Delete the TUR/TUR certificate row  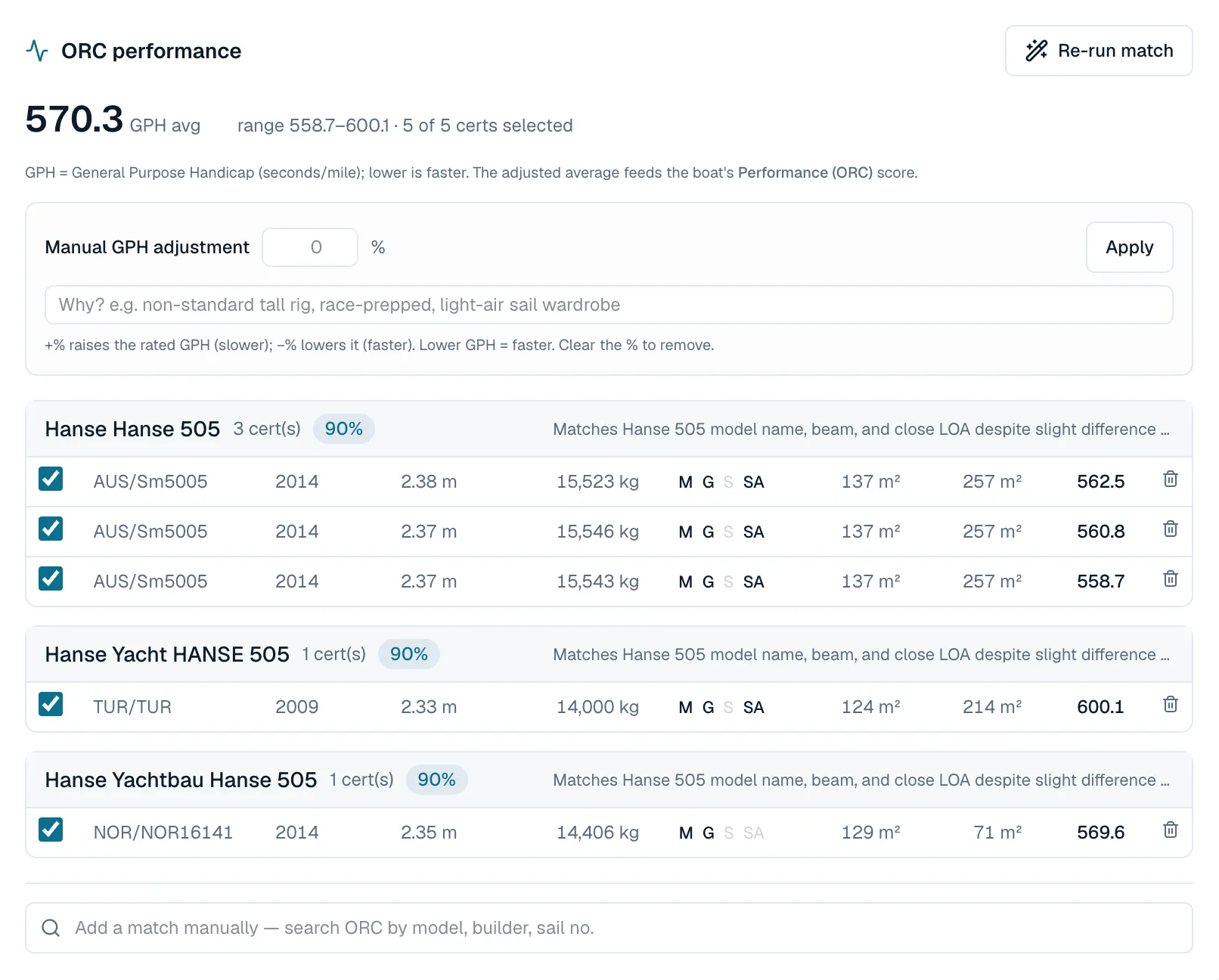click(x=1170, y=705)
